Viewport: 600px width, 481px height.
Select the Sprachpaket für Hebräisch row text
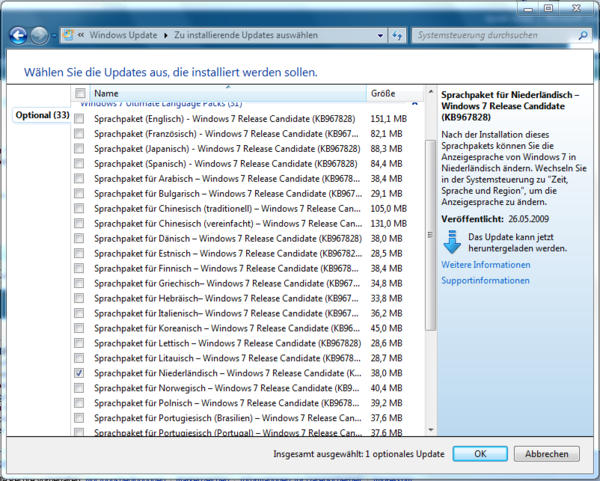tap(226, 298)
